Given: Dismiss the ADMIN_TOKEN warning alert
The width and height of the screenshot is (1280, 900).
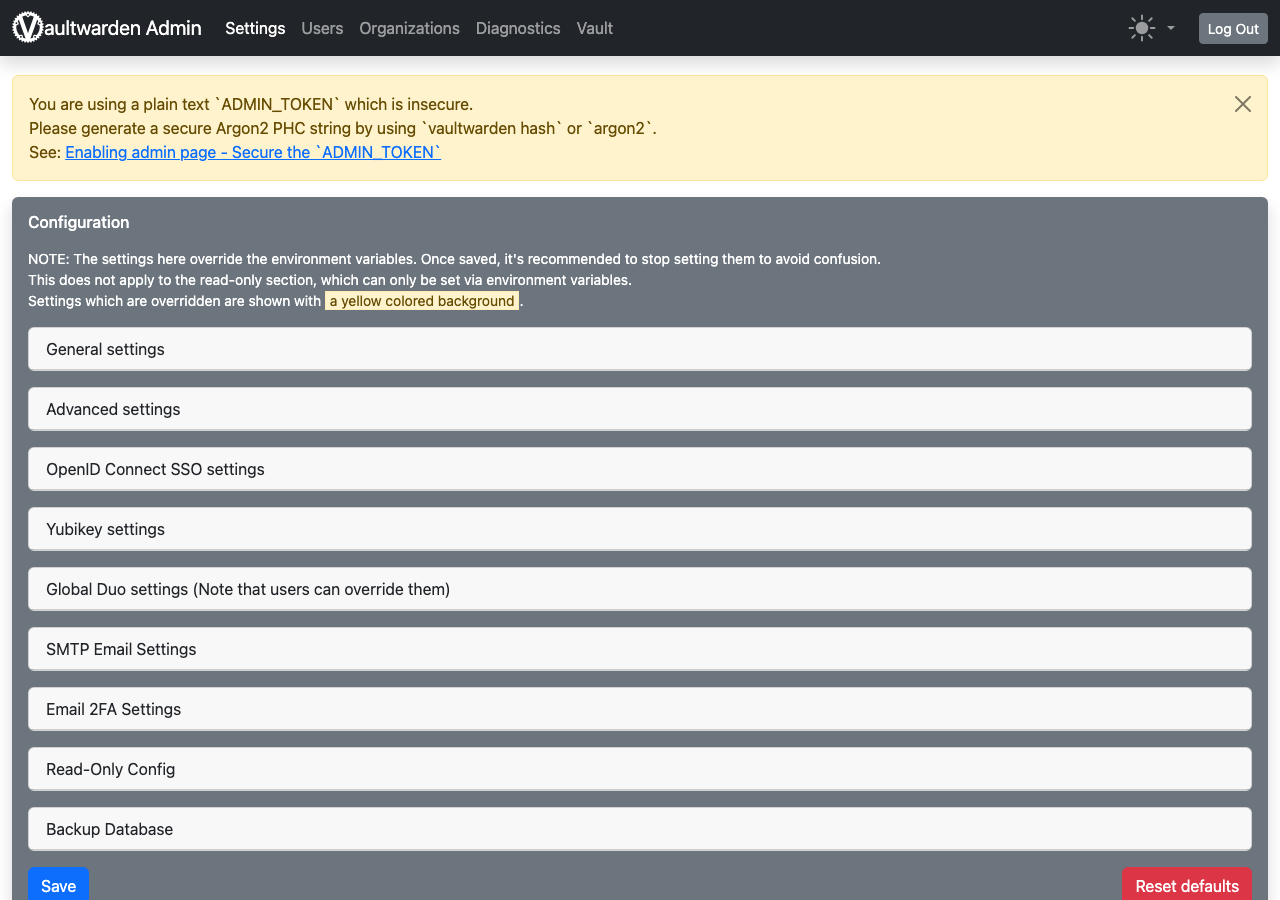Looking at the screenshot, I should [1243, 104].
